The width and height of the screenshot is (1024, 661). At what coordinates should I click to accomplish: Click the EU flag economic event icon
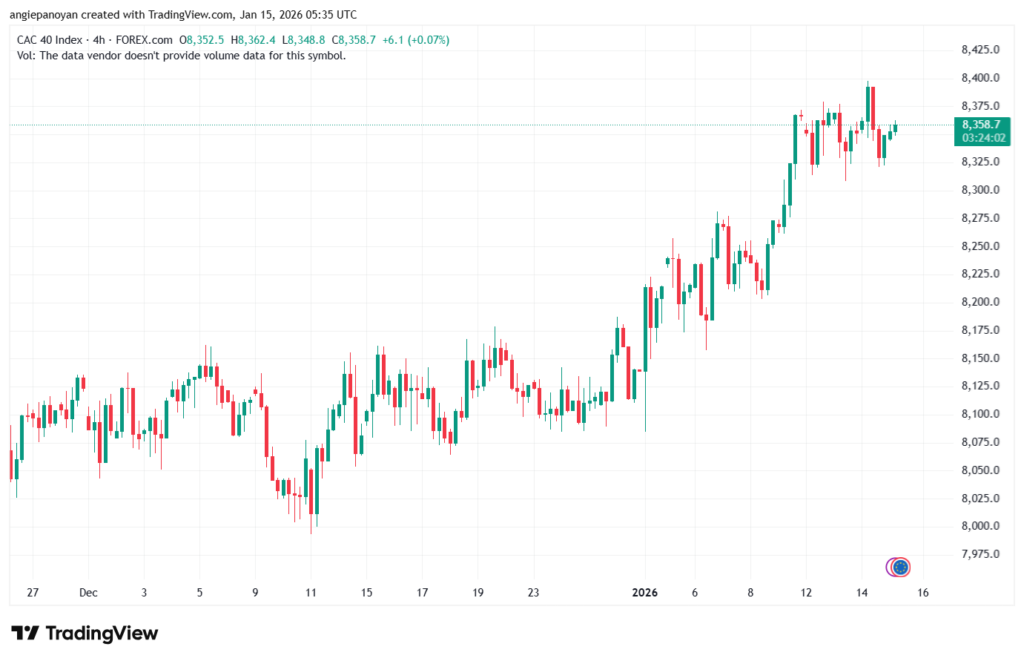tap(899, 567)
